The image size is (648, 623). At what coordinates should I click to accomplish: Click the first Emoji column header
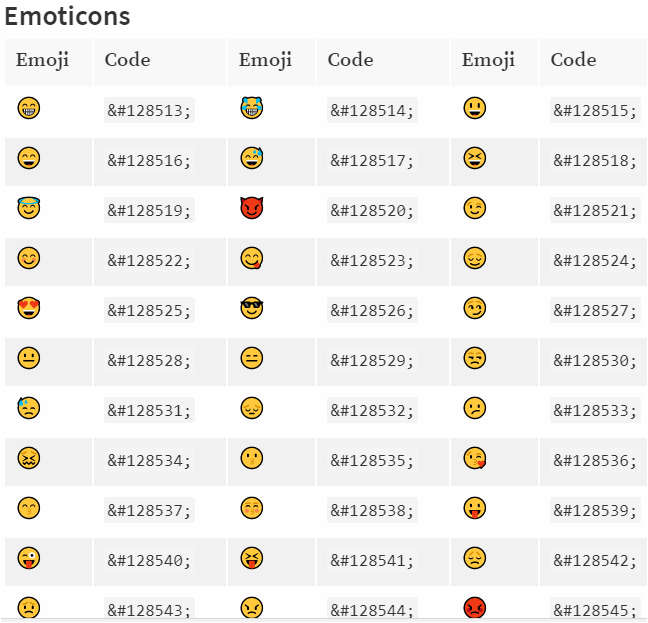pos(43,60)
